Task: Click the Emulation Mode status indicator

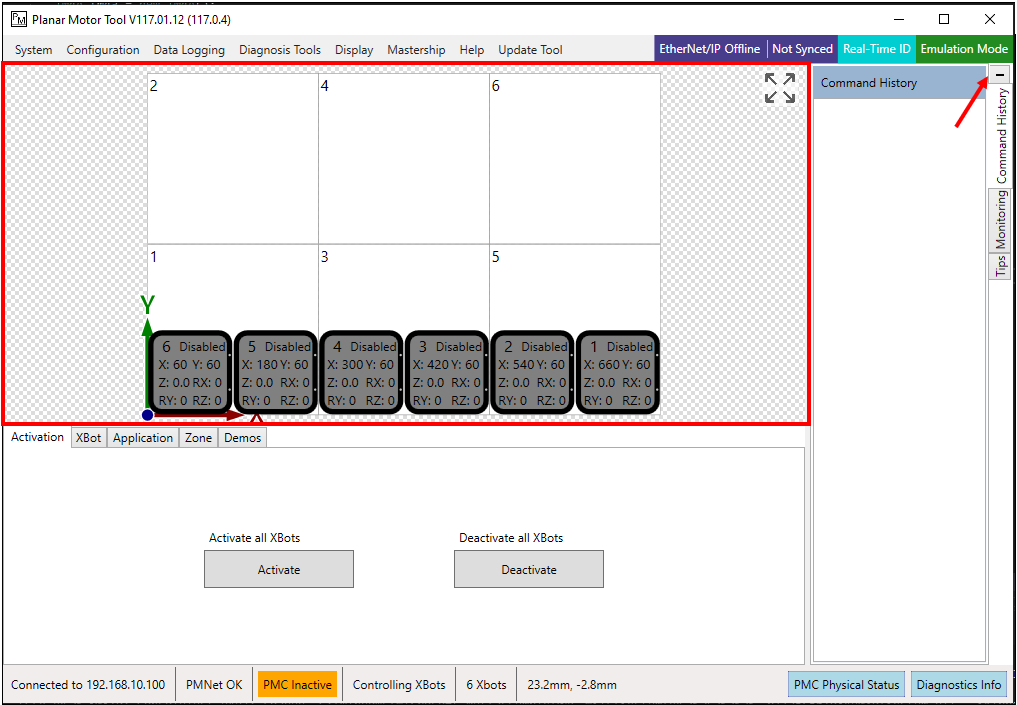Action: 963,49
